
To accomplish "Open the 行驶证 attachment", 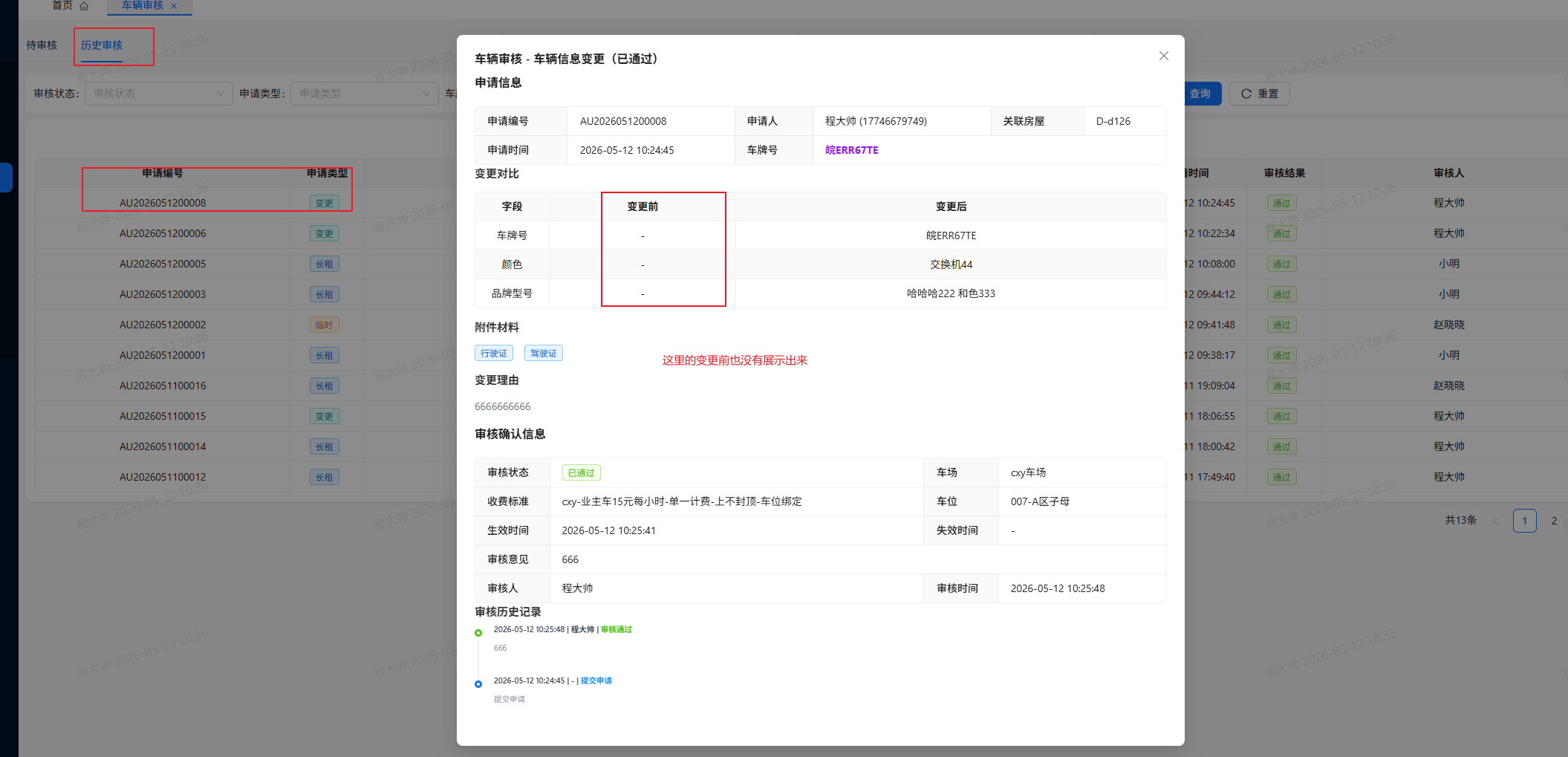I will (494, 354).
